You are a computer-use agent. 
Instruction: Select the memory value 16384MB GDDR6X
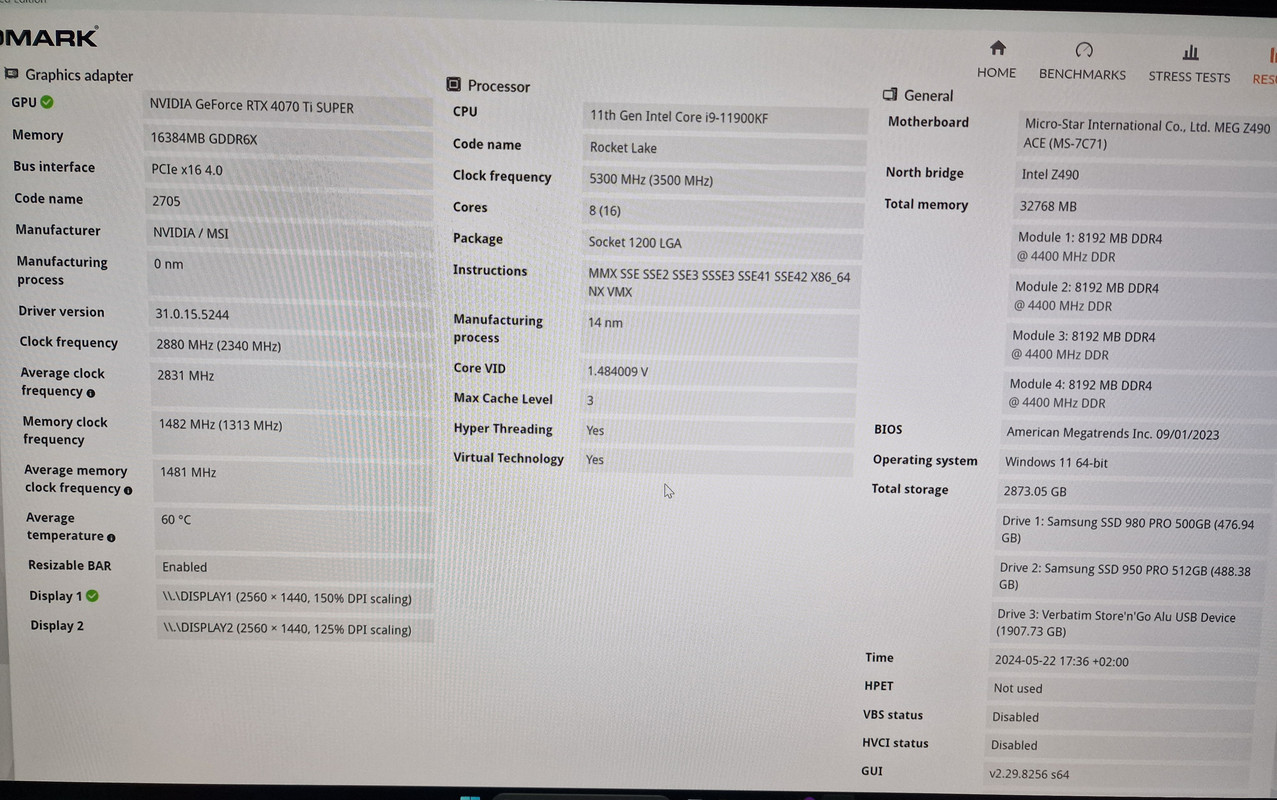(204, 139)
